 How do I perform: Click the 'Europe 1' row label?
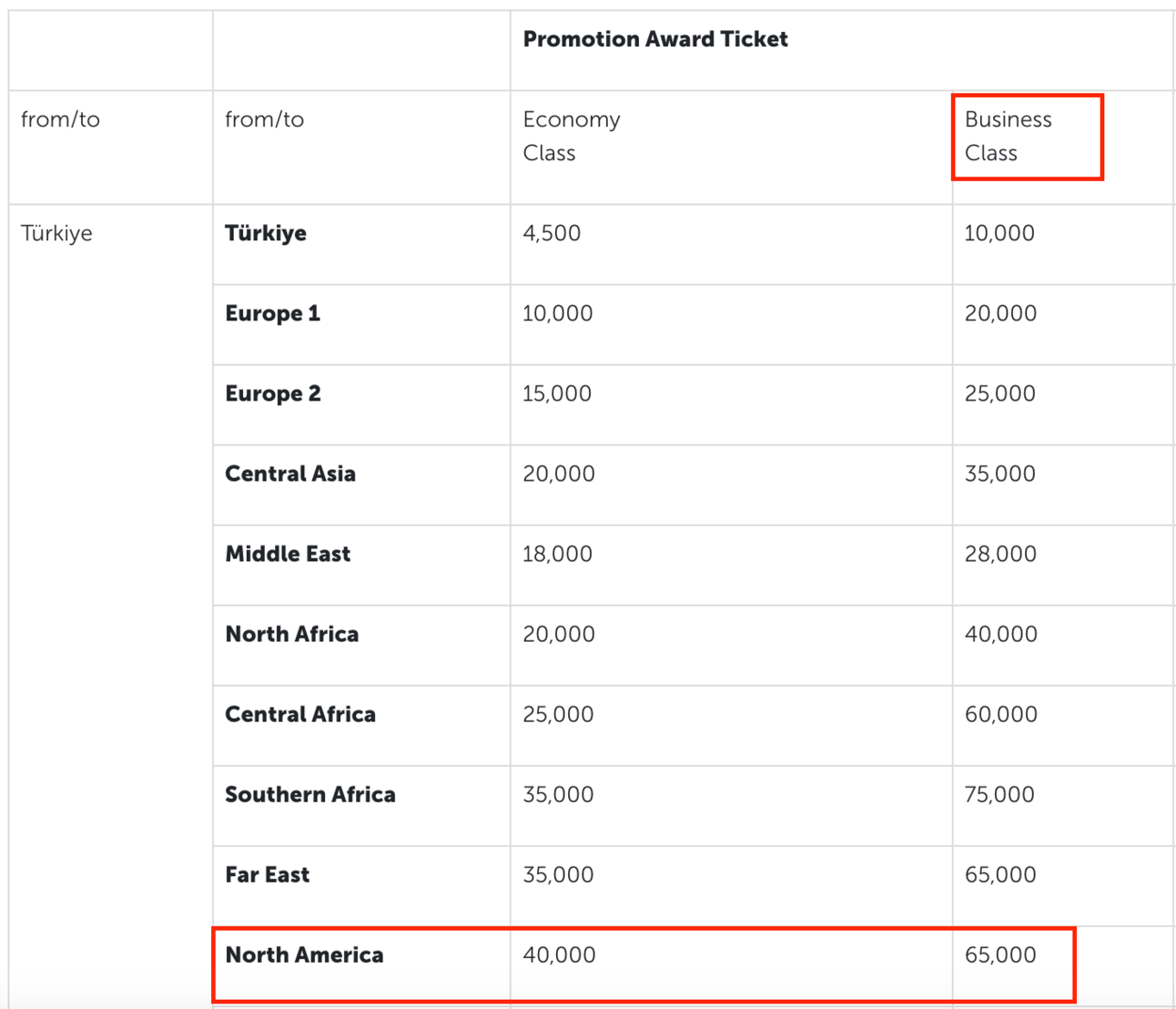click(272, 313)
